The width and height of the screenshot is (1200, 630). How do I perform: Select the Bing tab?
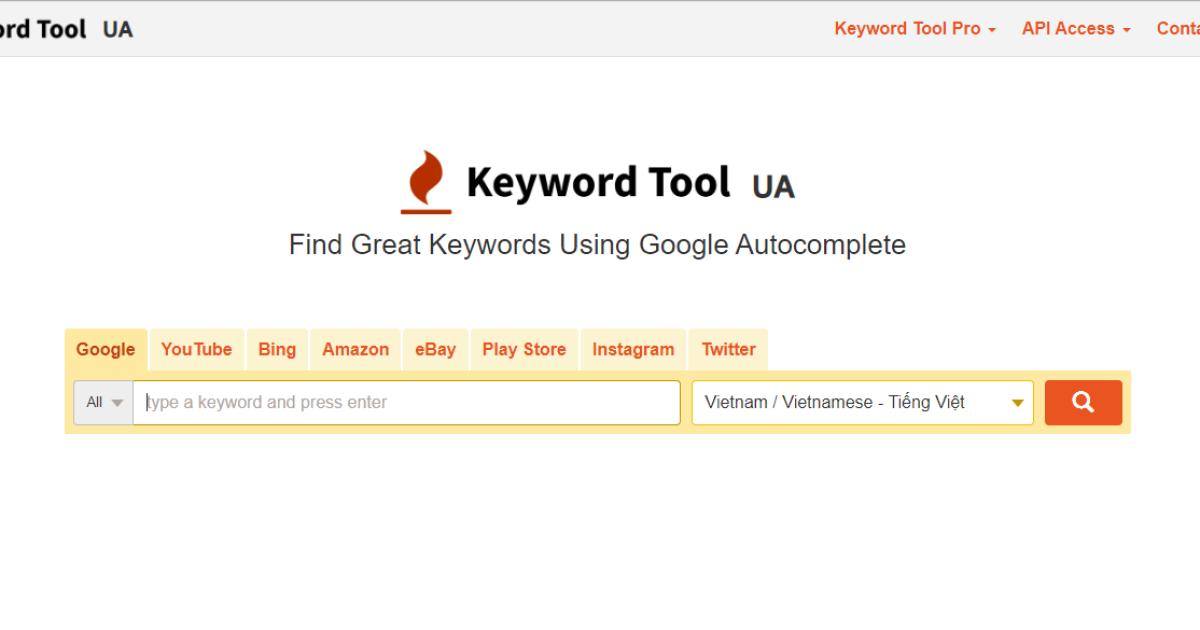(277, 349)
